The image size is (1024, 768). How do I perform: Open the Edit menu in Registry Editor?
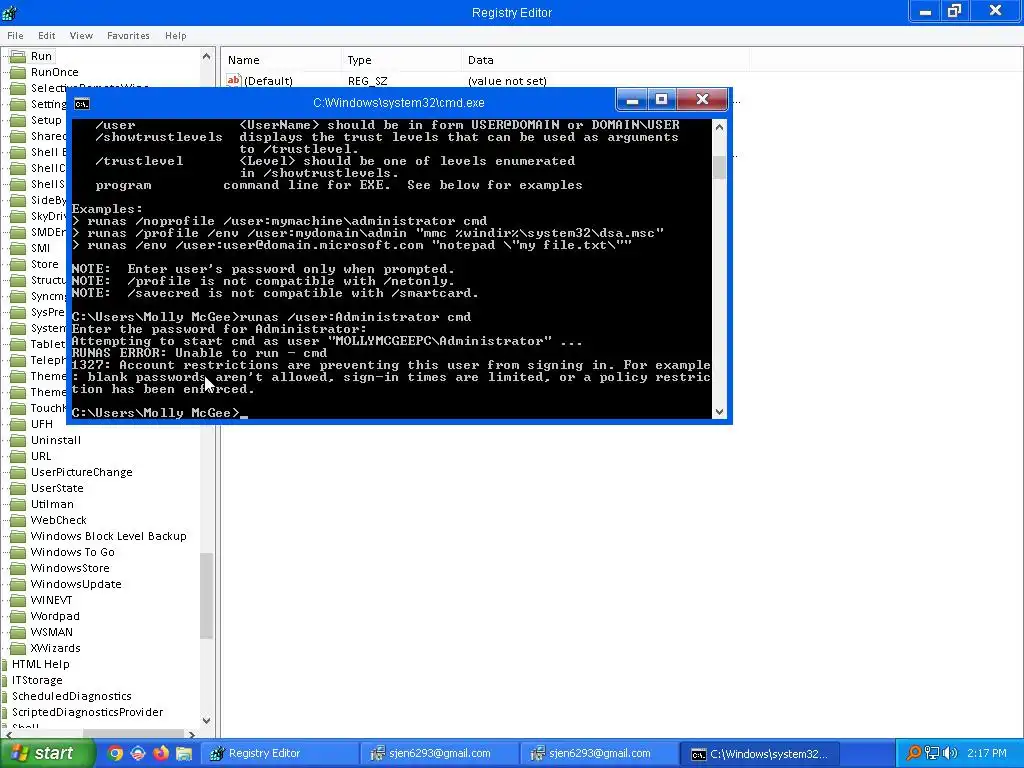tap(46, 35)
